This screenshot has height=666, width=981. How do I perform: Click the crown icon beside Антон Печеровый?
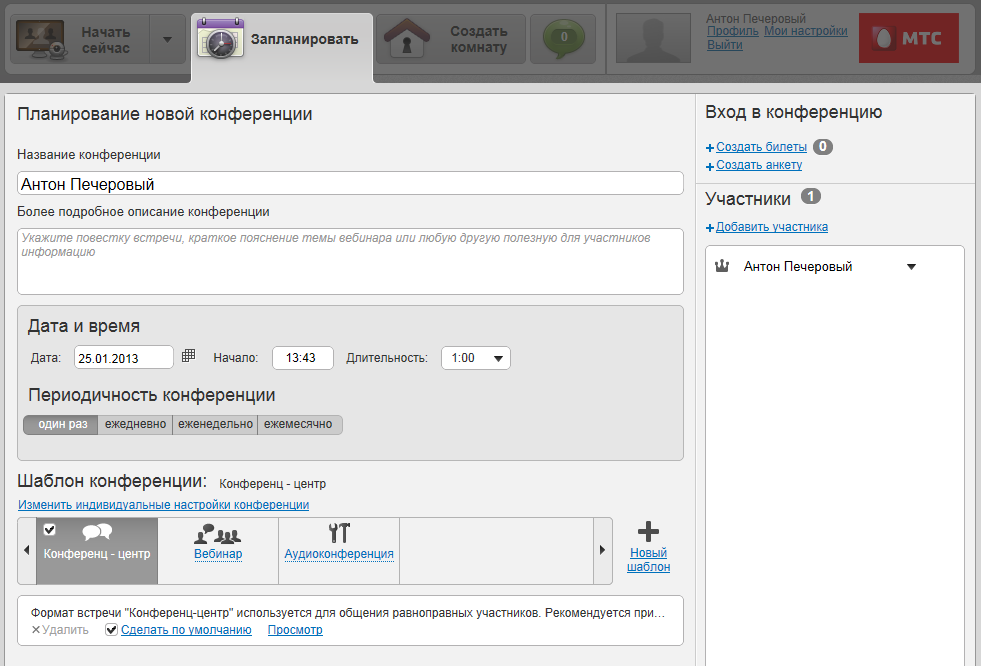click(x=722, y=267)
